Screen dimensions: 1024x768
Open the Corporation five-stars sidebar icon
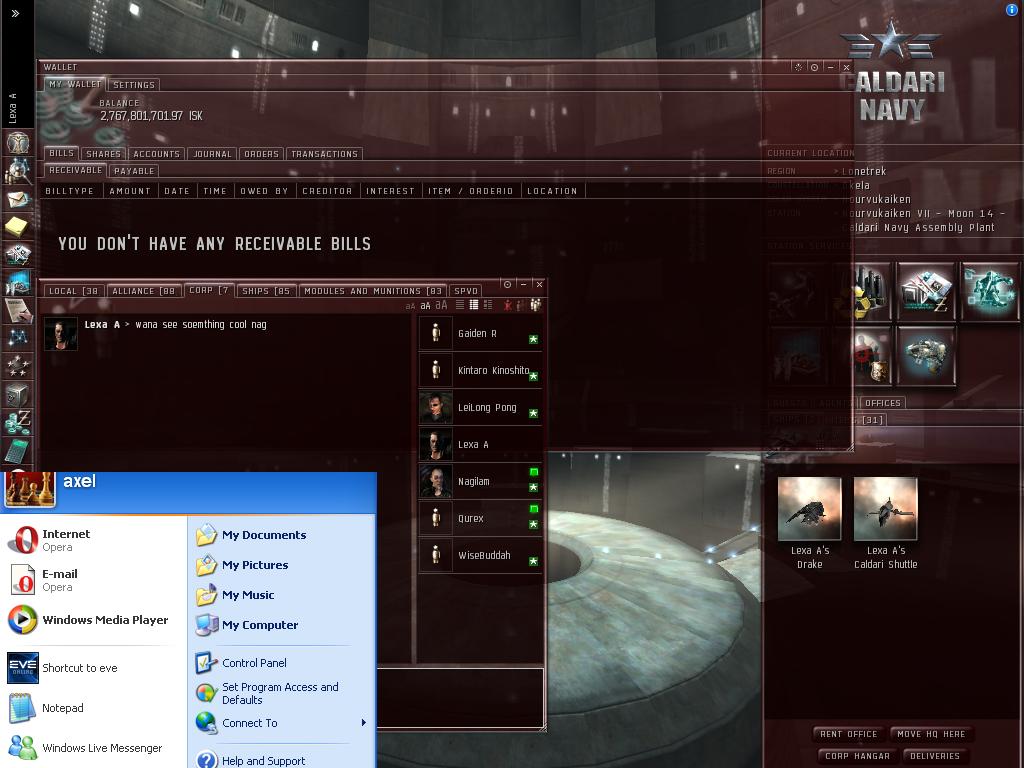[x=18, y=366]
